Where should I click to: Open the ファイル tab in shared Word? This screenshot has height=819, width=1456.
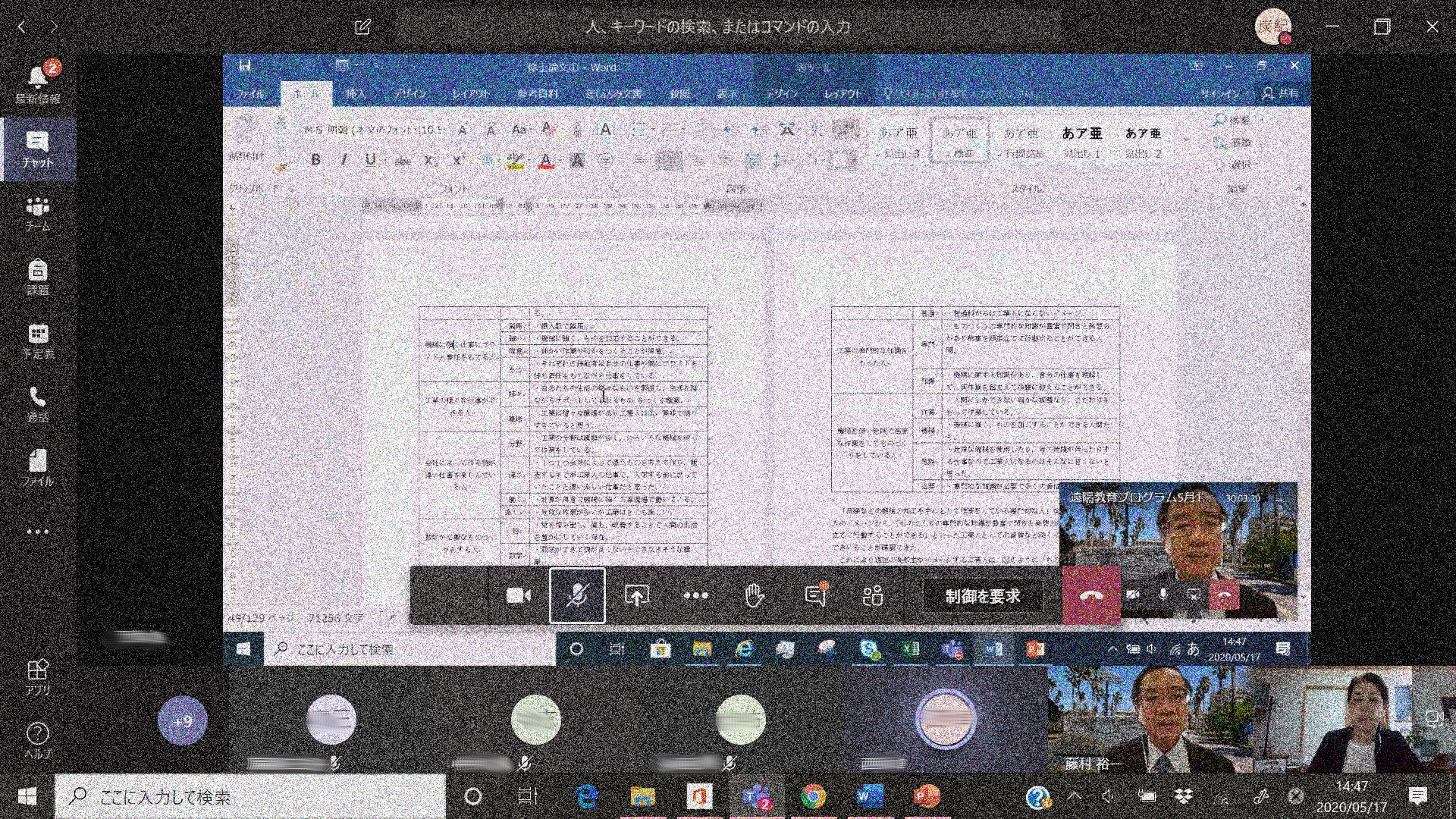click(251, 93)
